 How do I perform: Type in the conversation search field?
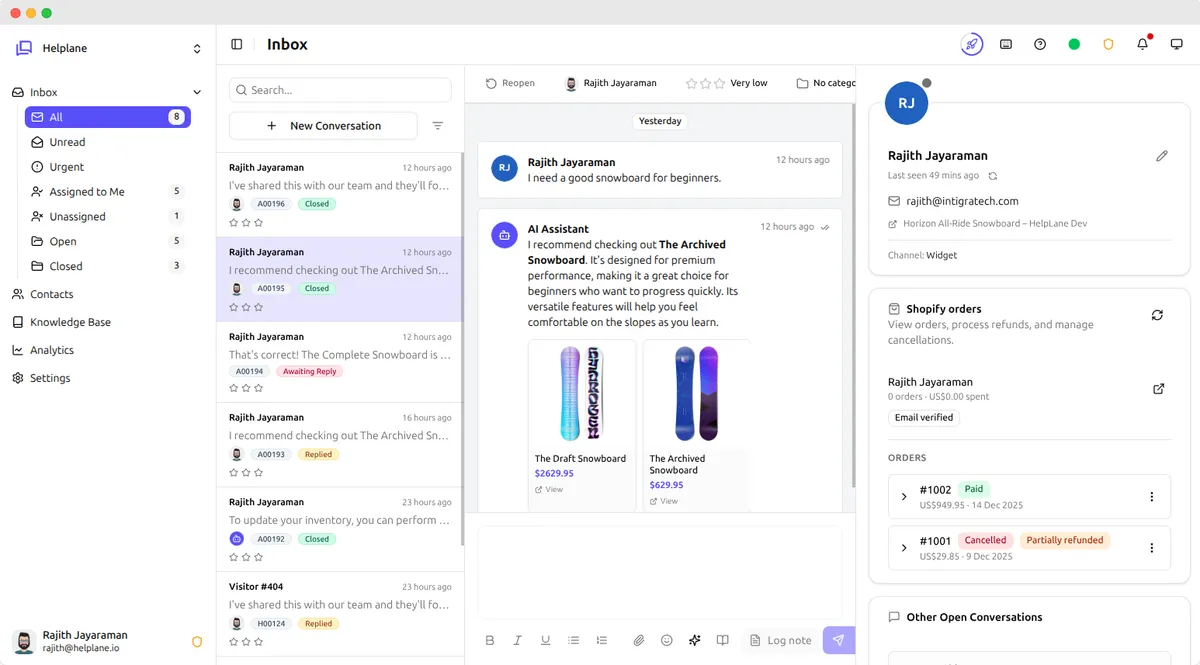(x=339, y=90)
